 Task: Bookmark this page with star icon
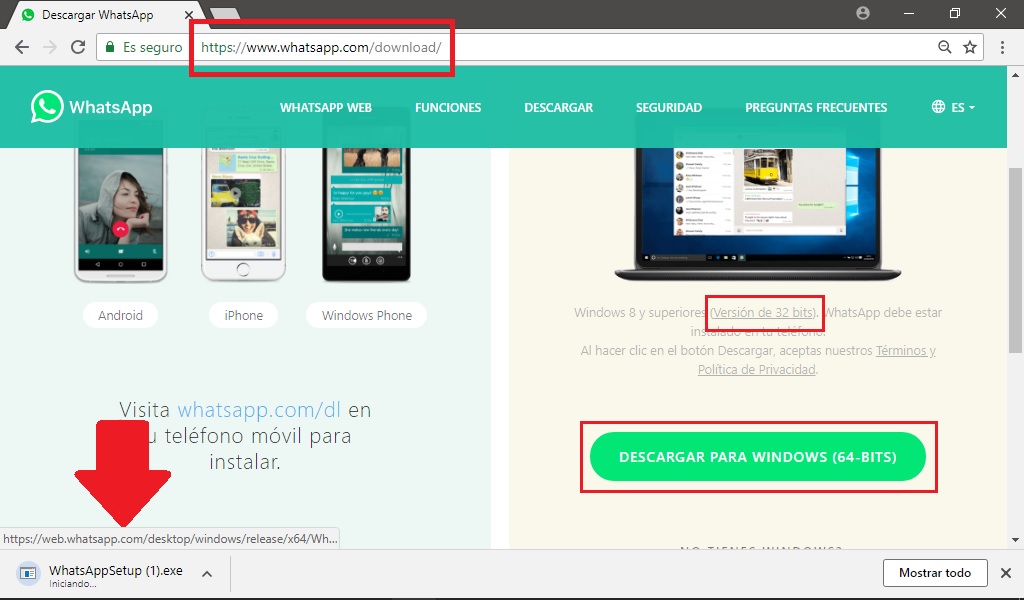(970, 47)
